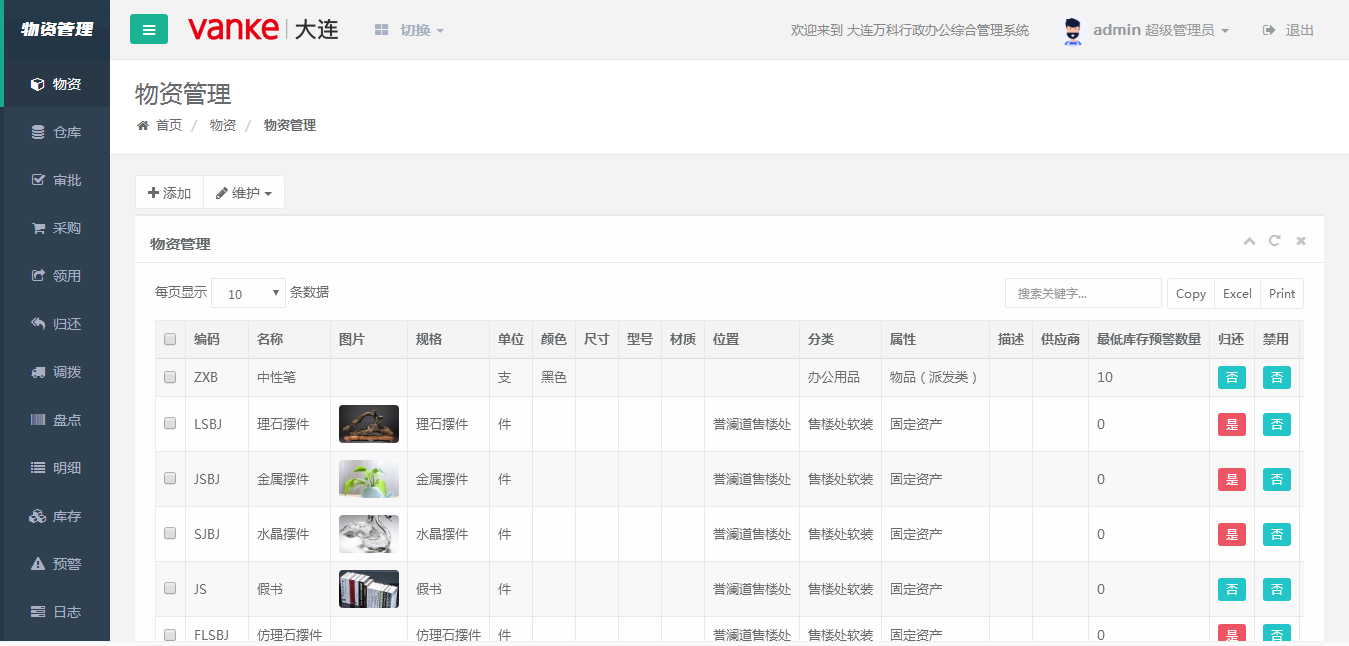
Task: Export table using the Excel button
Action: point(1237,293)
